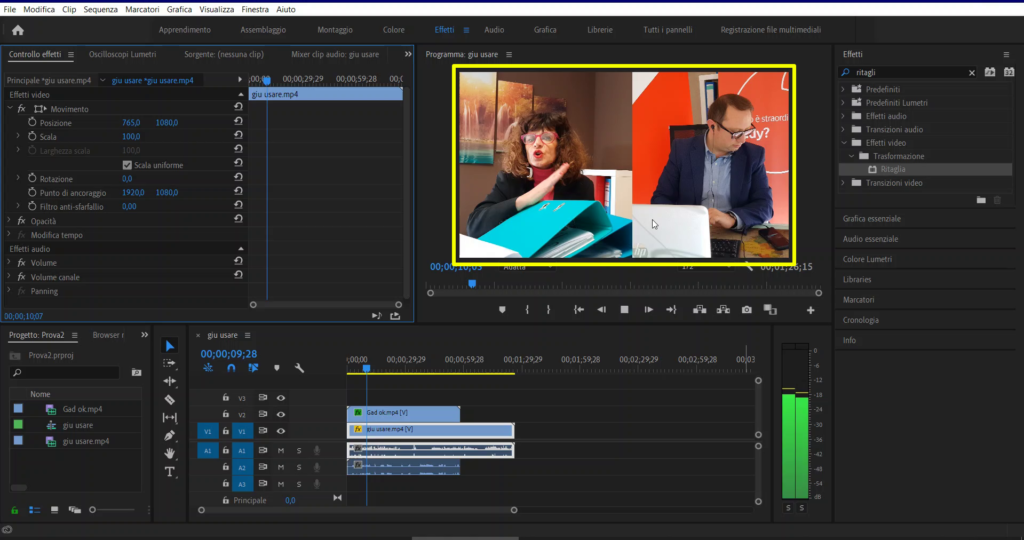Open the Finestra menu

click(x=255, y=9)
